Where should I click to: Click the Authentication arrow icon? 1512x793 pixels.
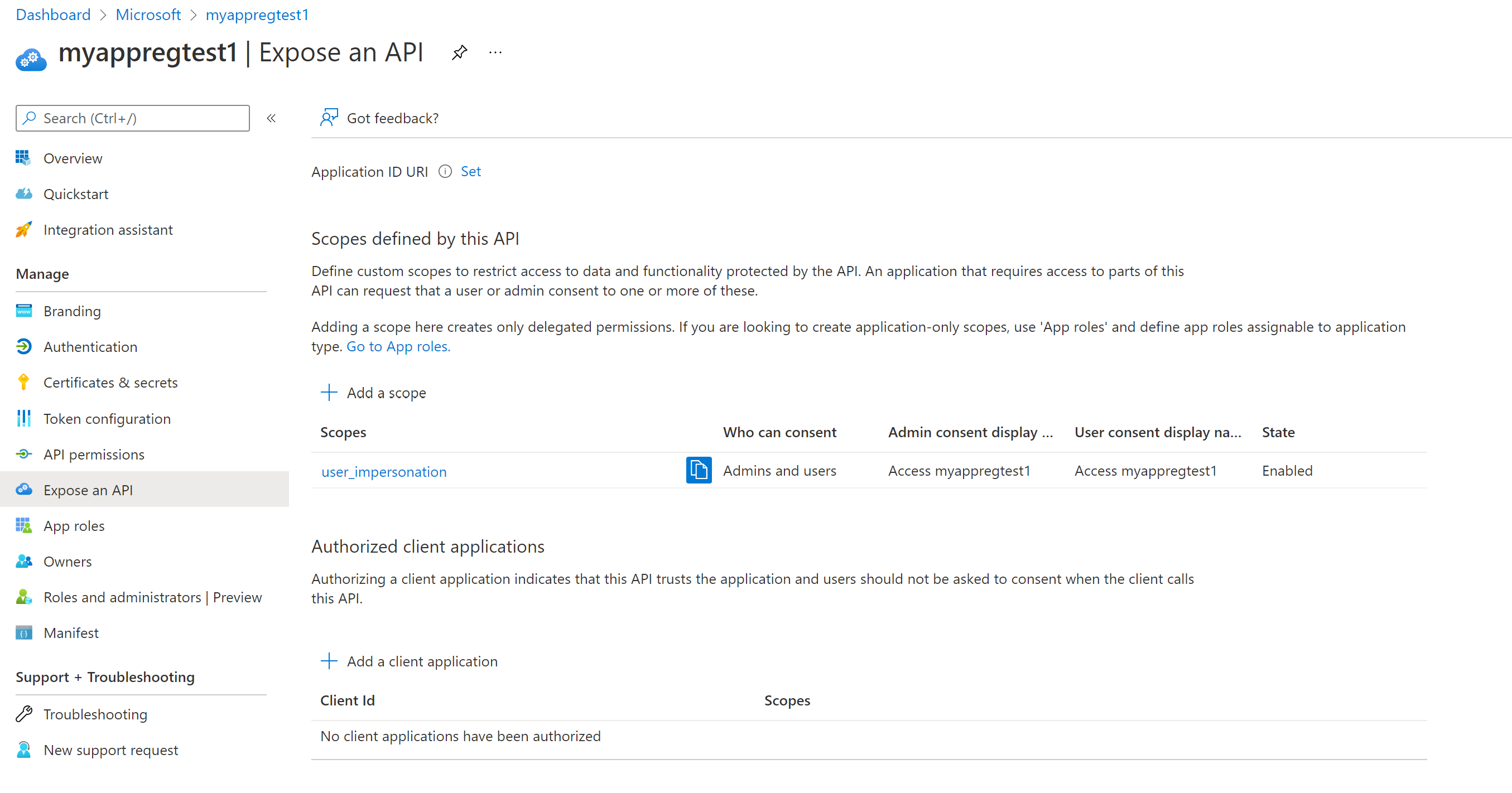(23, 347)
